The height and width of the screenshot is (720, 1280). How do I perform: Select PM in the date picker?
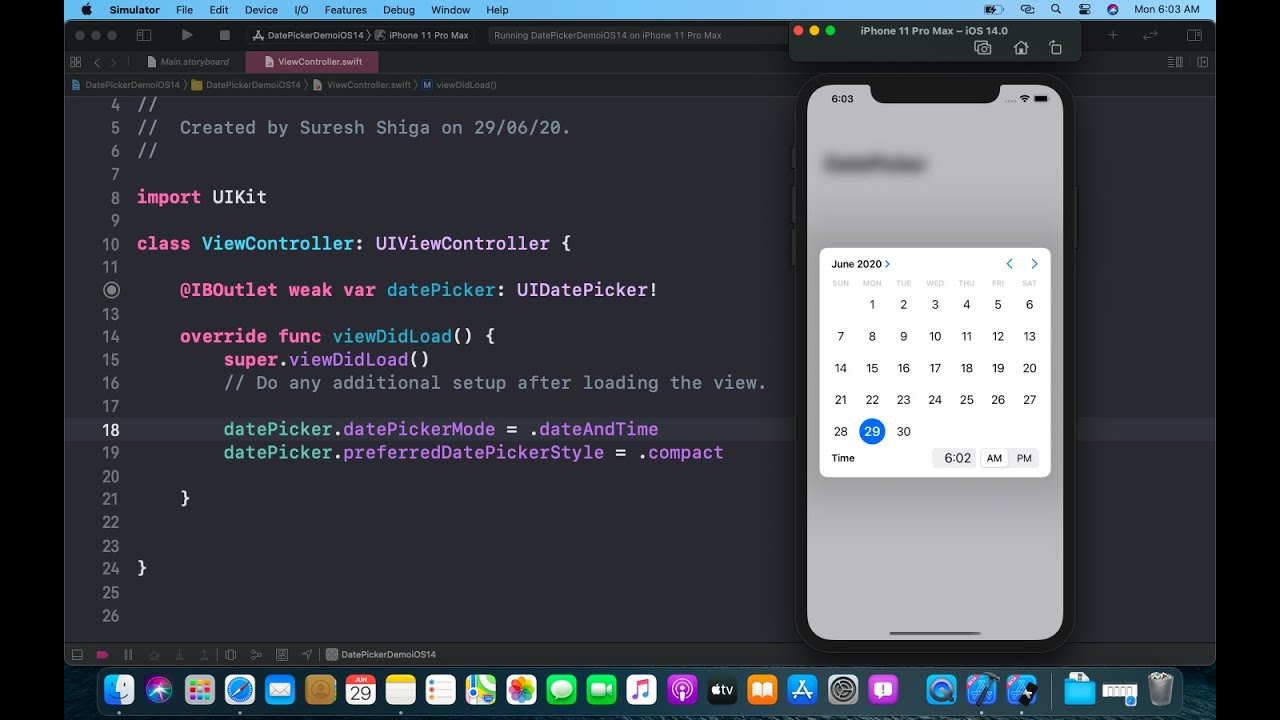tap(1024, 458)
